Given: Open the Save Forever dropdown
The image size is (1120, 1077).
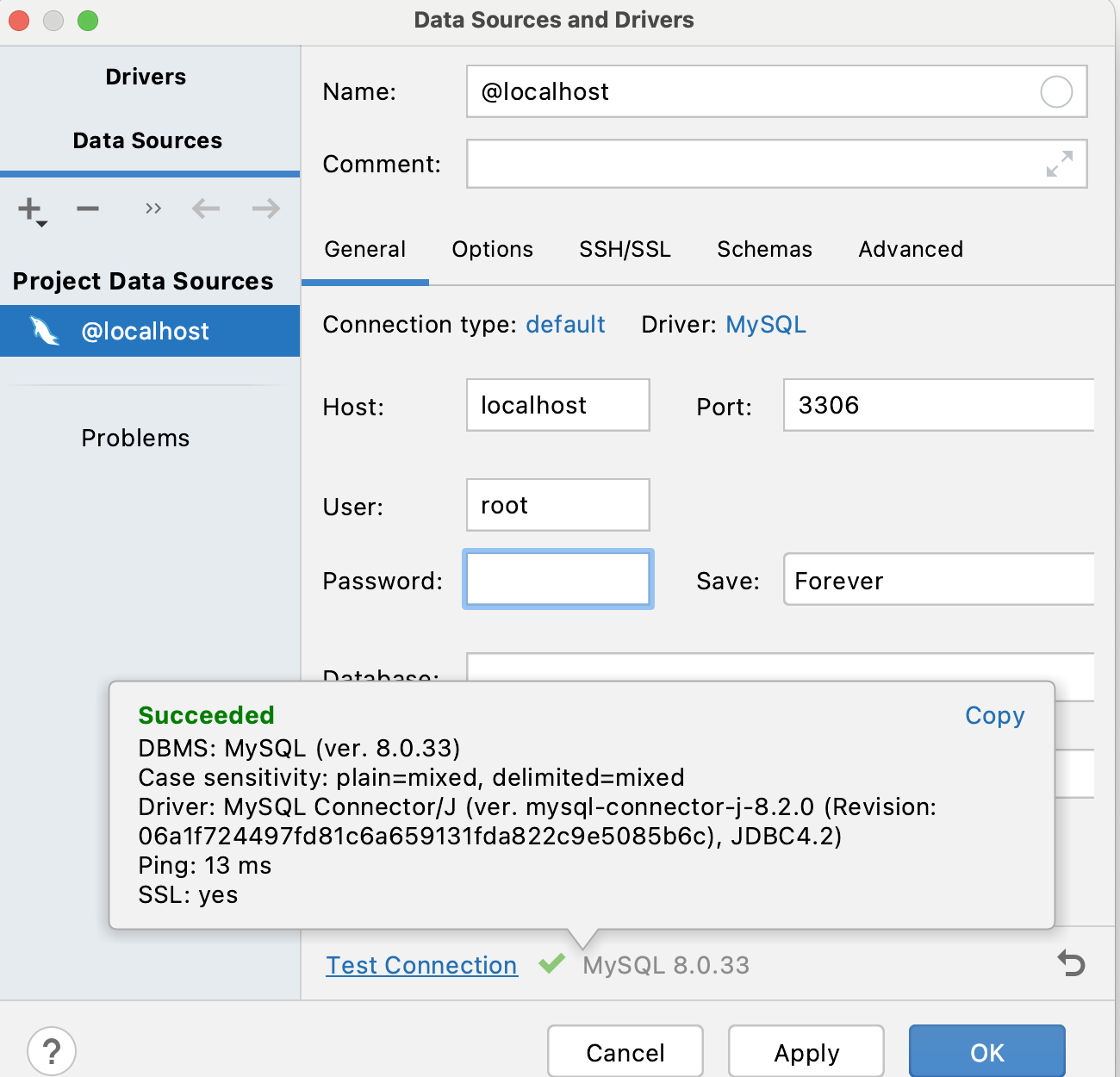Looking at the screenshot, I should (937, 580).
